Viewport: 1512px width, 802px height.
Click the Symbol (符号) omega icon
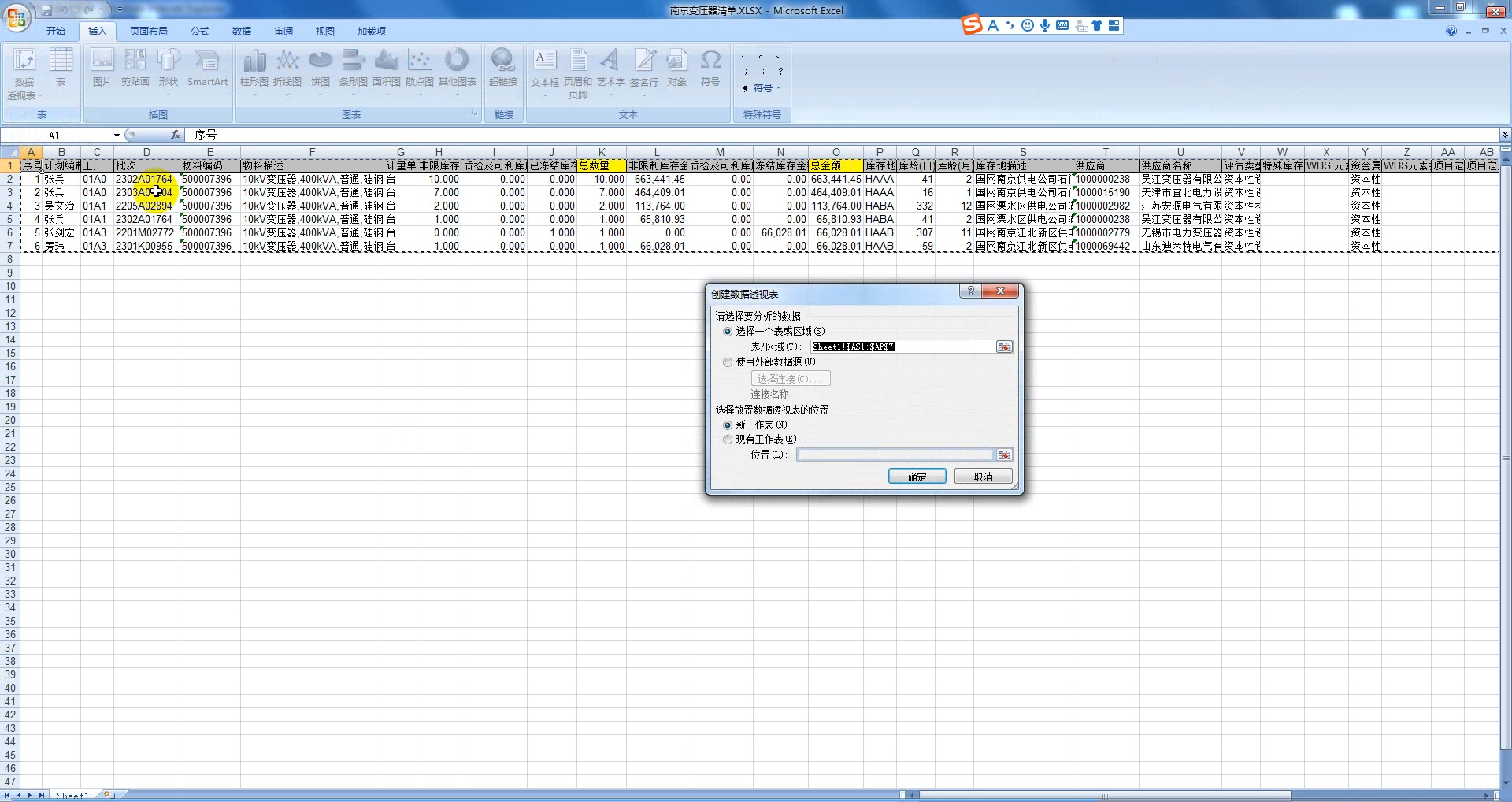click(x=710, y=61)
